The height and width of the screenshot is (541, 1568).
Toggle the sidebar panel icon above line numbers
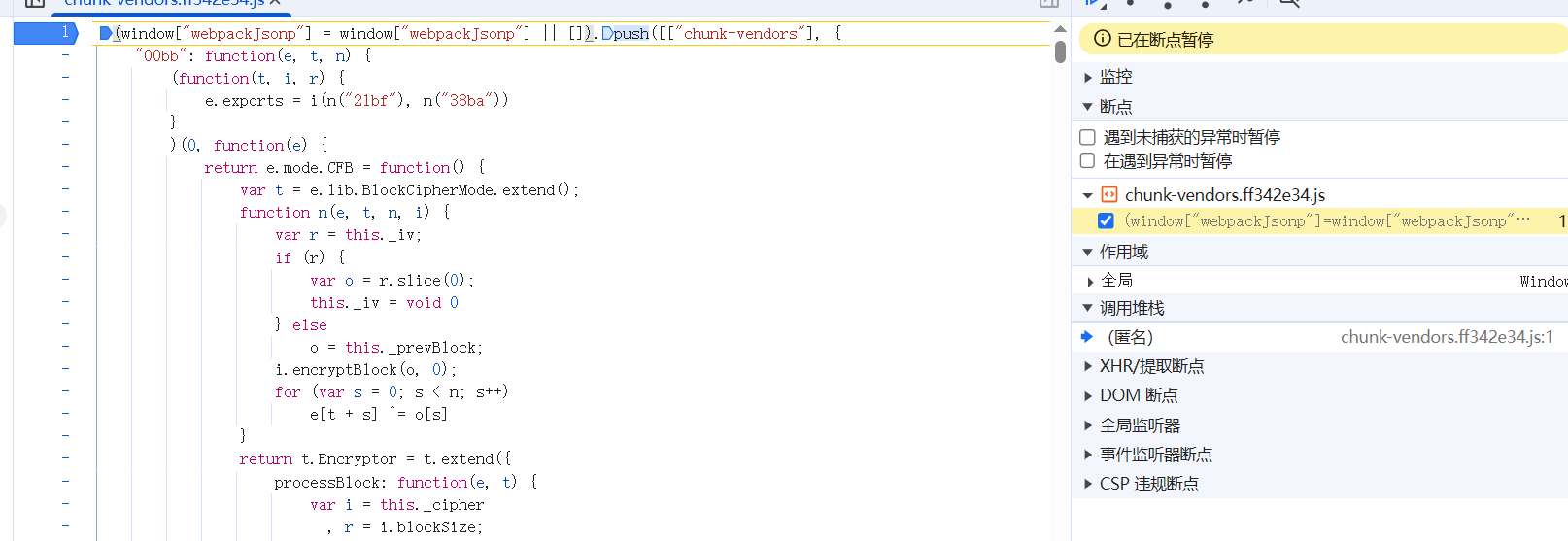[35, 3]
